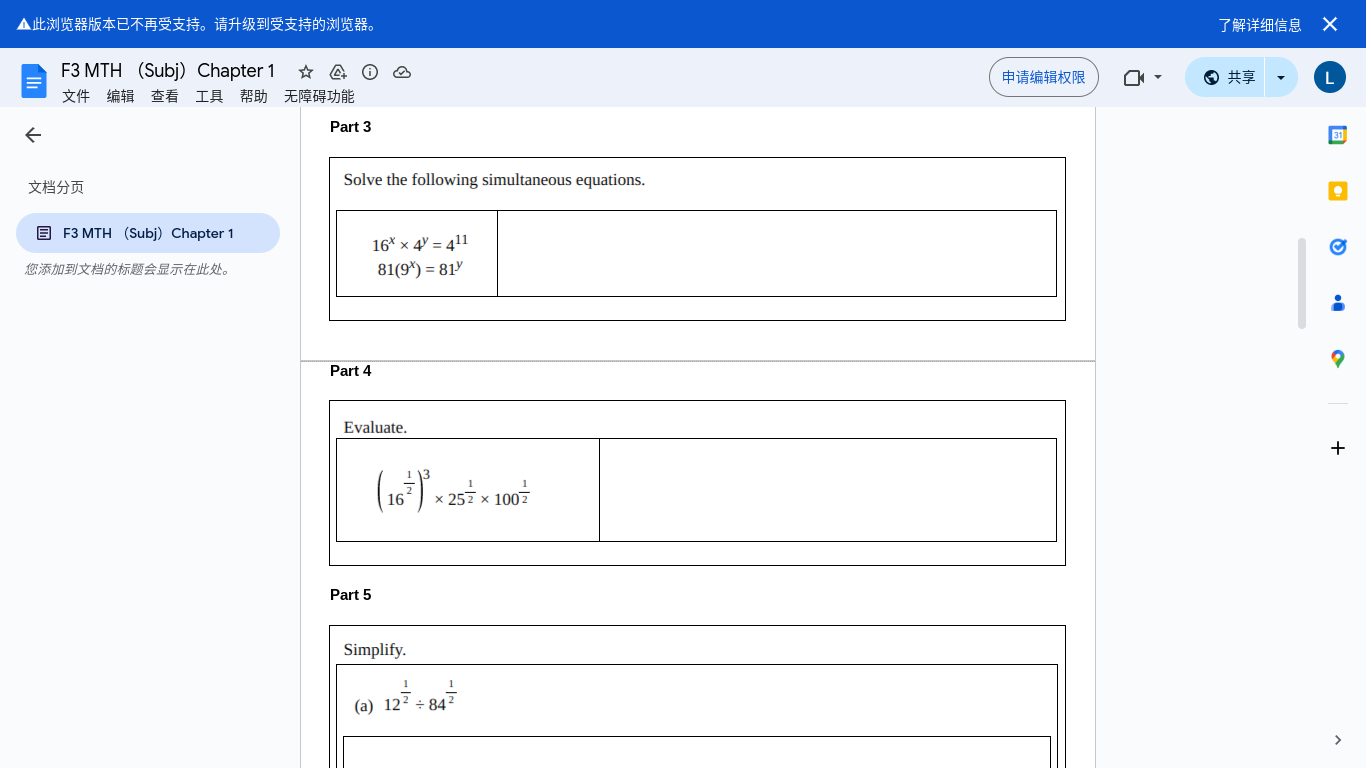Open Google Keep side panel
Image resolution: width=1366 pixels, height=768 pixels.
[1337, 191]
